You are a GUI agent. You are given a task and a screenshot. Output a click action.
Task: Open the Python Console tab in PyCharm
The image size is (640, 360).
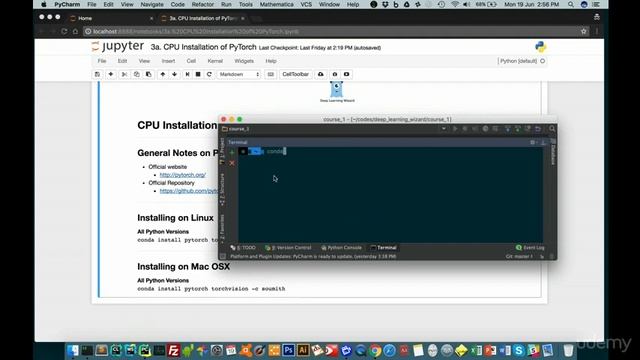click(341, 248)
